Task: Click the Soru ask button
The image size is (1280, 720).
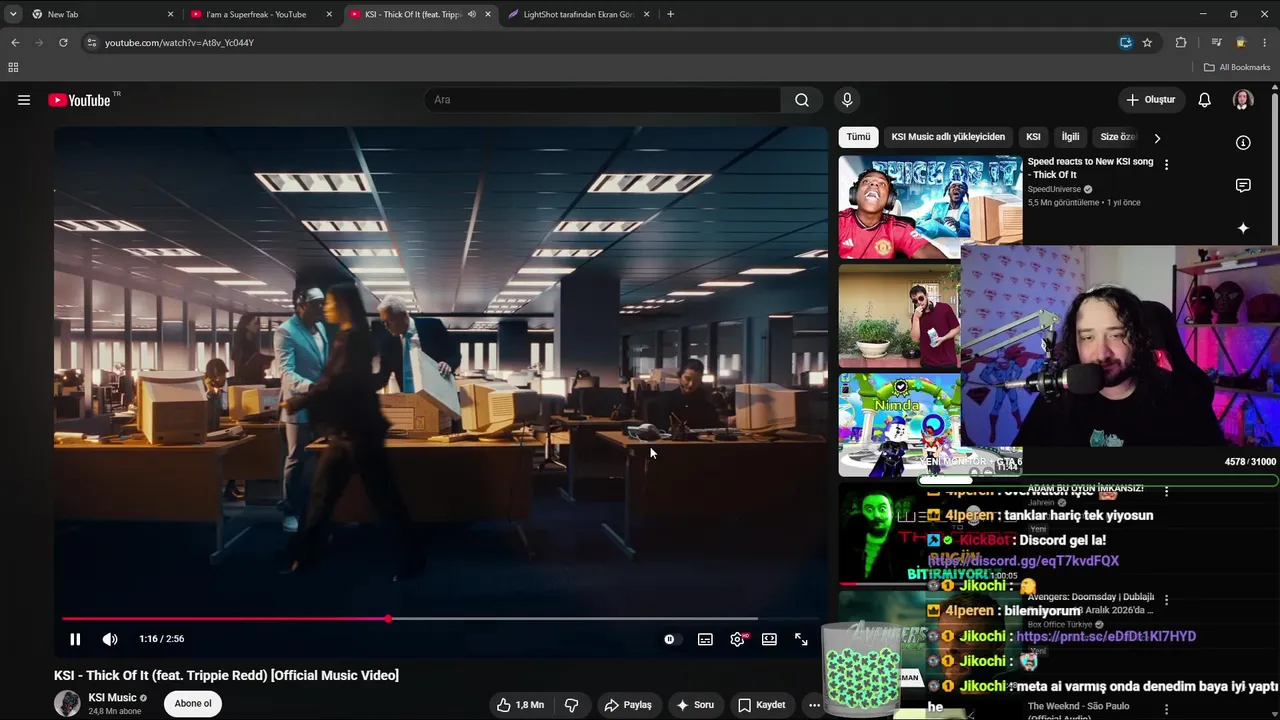Action: tap(695, 705)
